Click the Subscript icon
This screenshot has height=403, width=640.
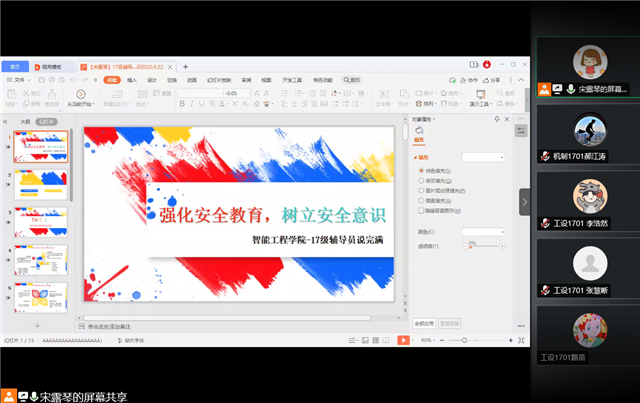[x=245, y=104]
